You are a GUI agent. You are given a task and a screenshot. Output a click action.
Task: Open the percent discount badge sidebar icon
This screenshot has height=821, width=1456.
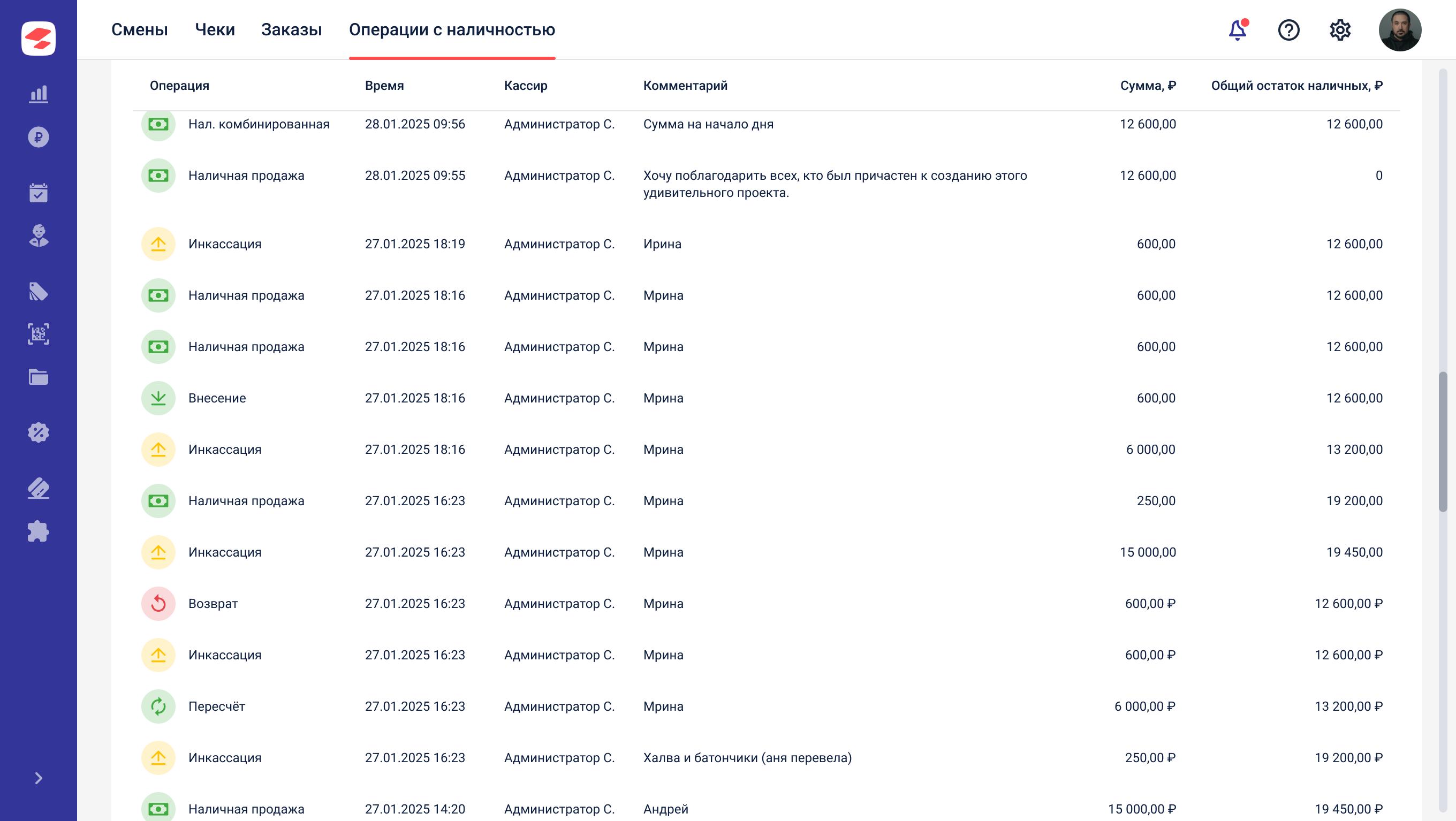point(39,432)
